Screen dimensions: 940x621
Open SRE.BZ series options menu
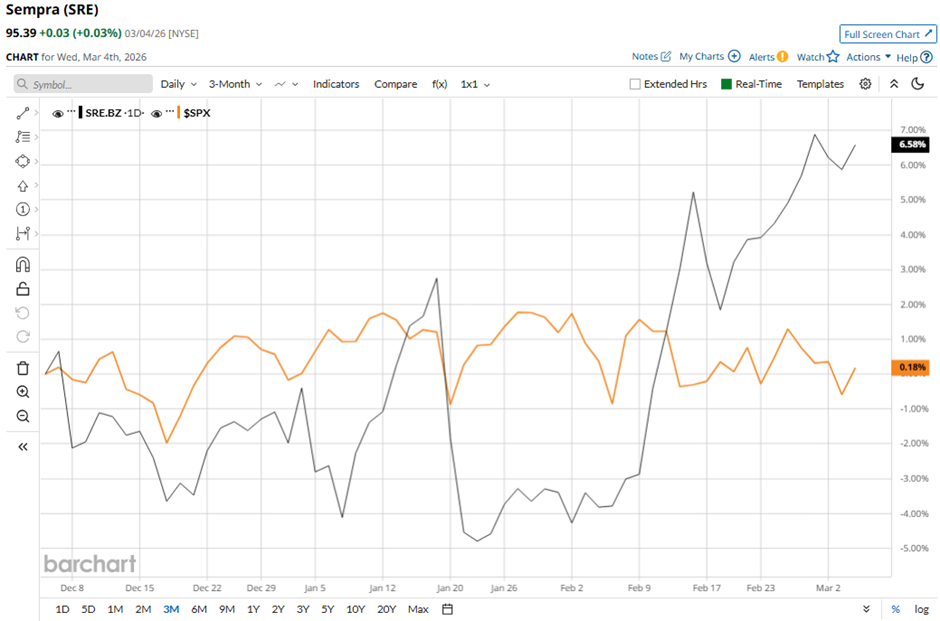71,111
